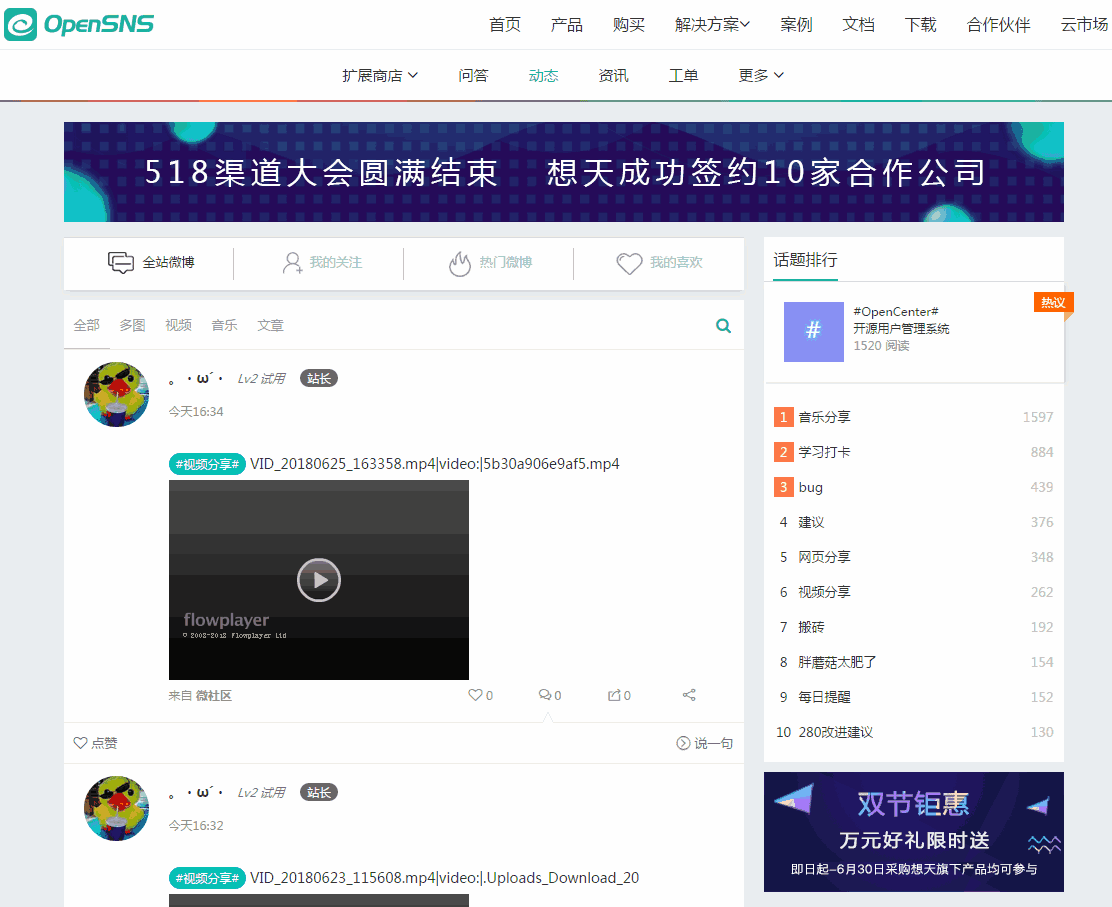The image size is (1112, 907).
Task: Expand the 更多 navigation dropdown
Action: (x=760, y=74)
